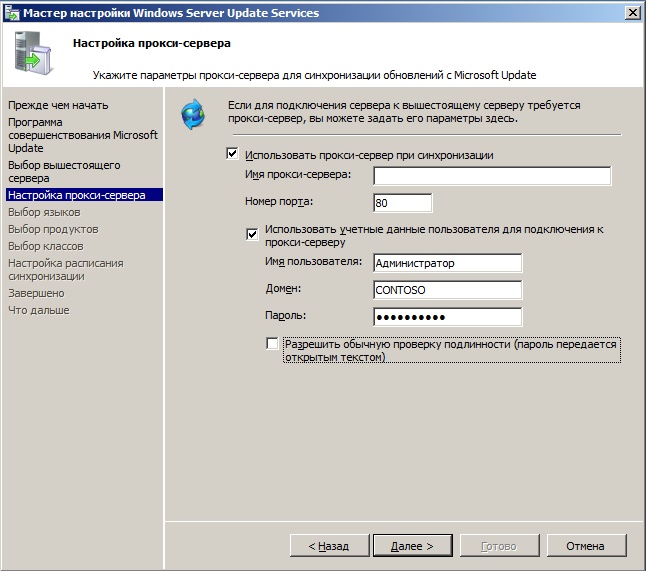Click the 'Имя прокси-сервера:' label
The width and height of the screenshot is (646, 571).
298,175
